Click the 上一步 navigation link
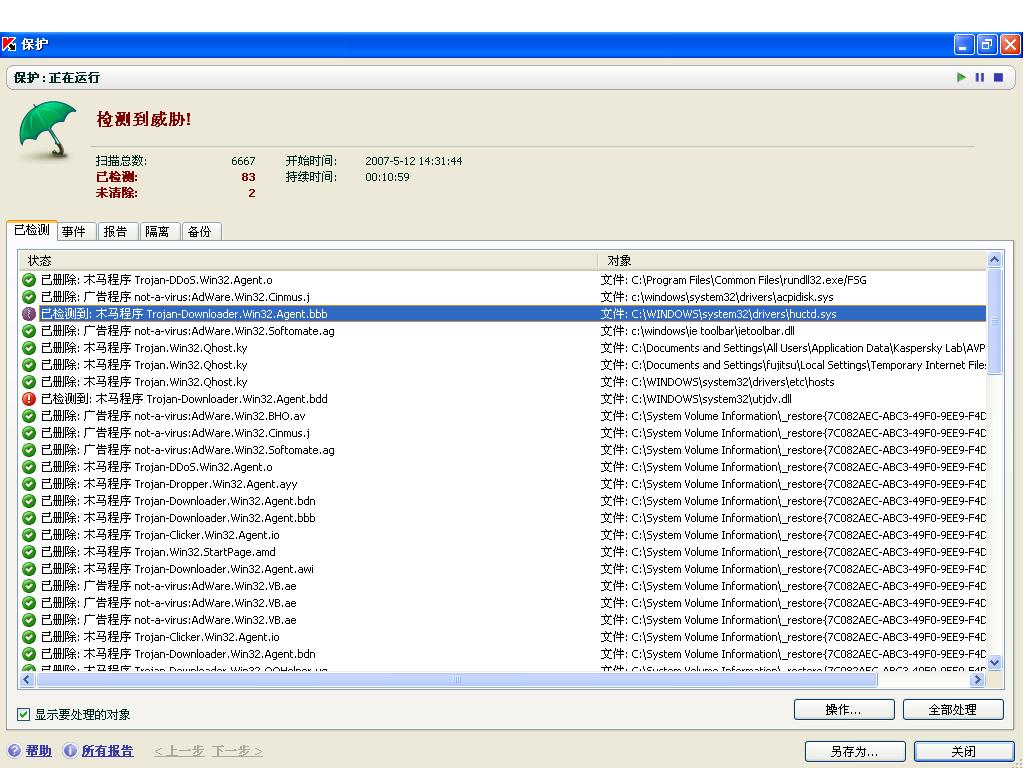Screen dimensions: 1024x768 point(180,751)
